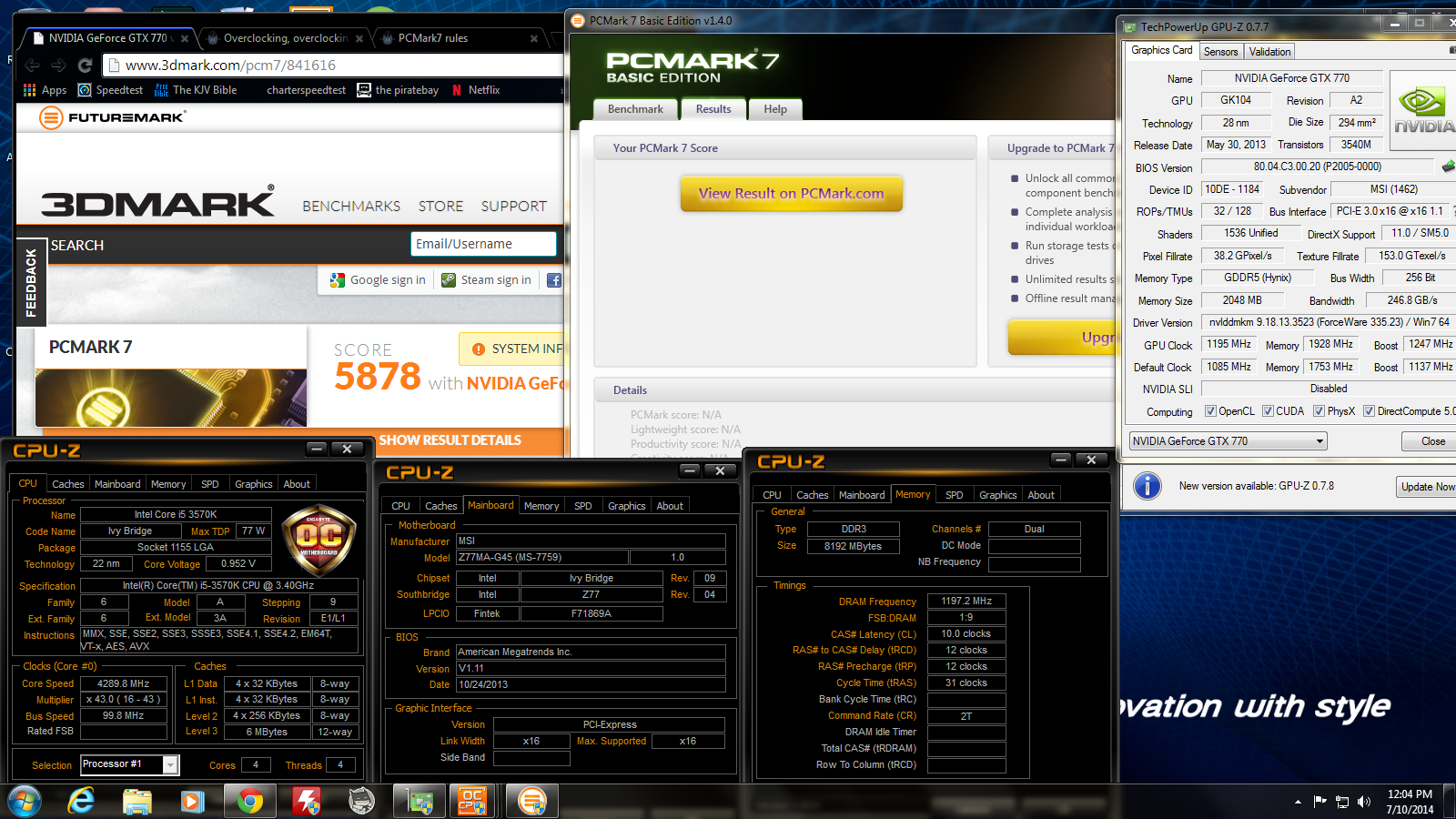1456x819 pixels.
Task: Click the Update Now button
Action: point(1426,487)
